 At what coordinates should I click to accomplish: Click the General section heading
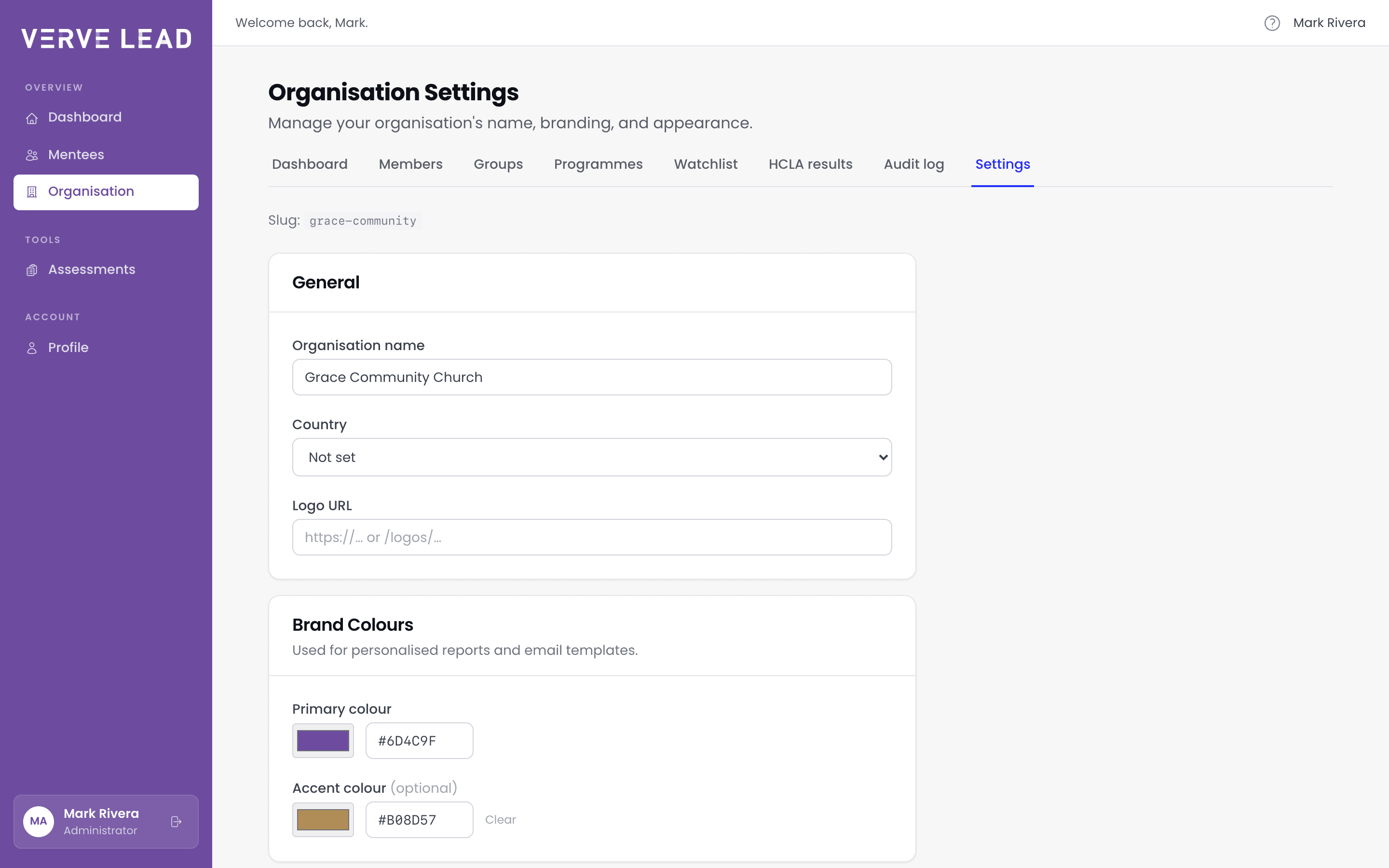pyautogui.click(x=326, y=283)
